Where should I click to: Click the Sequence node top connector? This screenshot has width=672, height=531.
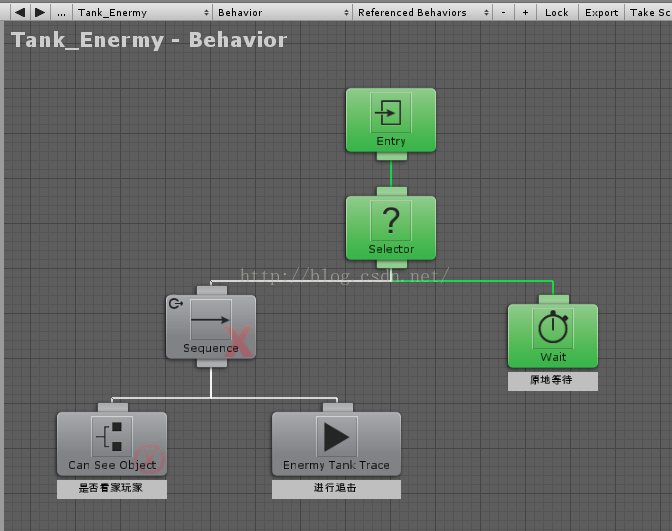(x=212, y=291)
